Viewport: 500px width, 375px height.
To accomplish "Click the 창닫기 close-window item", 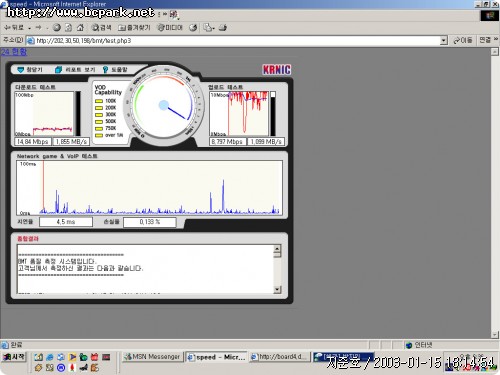I will pos(30,69).
